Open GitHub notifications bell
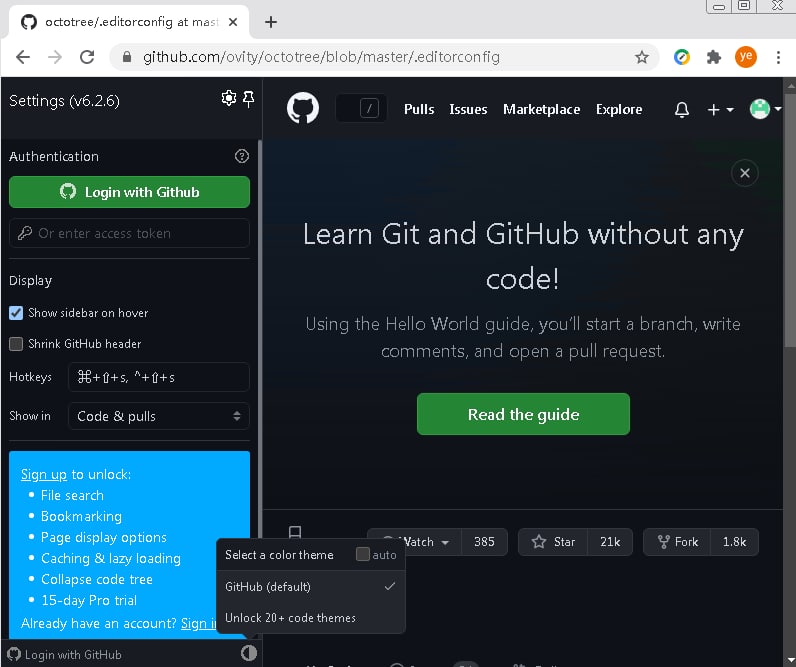This screenshot has height=667, width=796. (x=681, y=109)
